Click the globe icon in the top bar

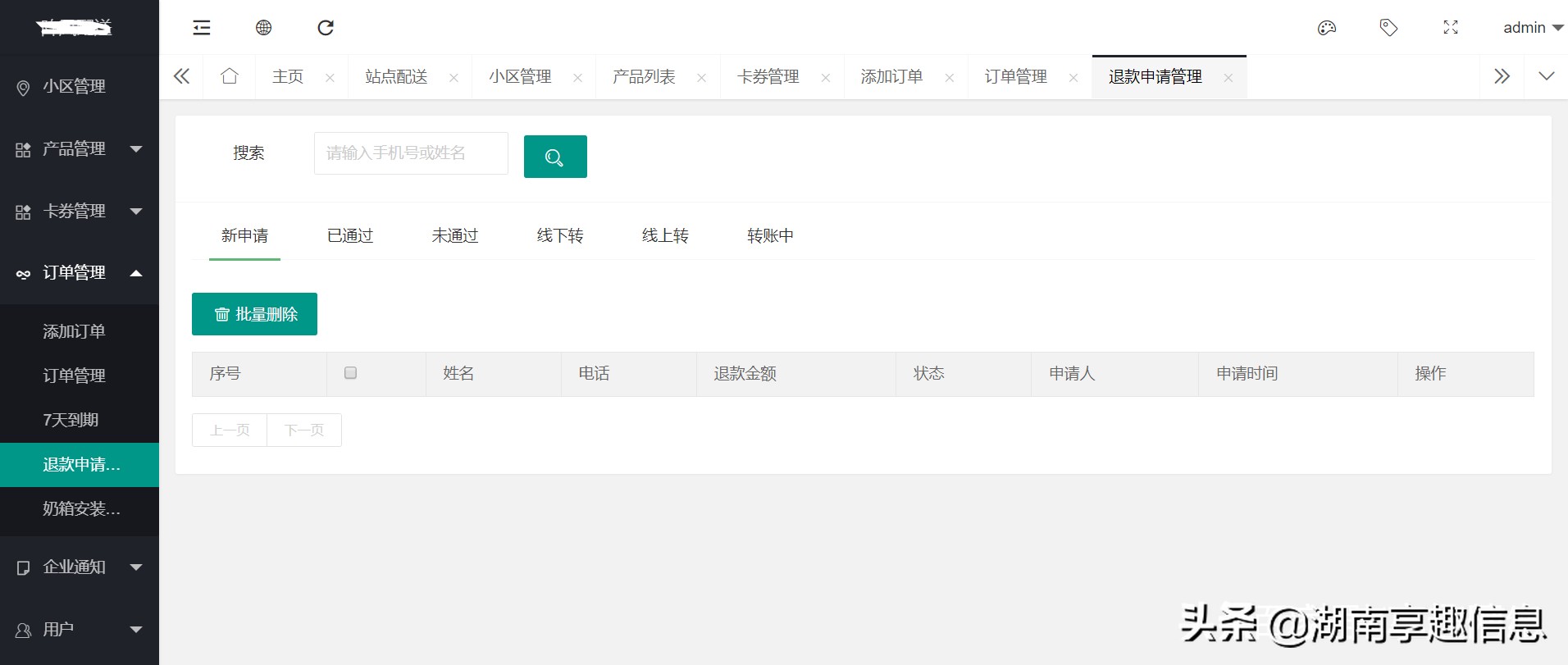point(263,28)
